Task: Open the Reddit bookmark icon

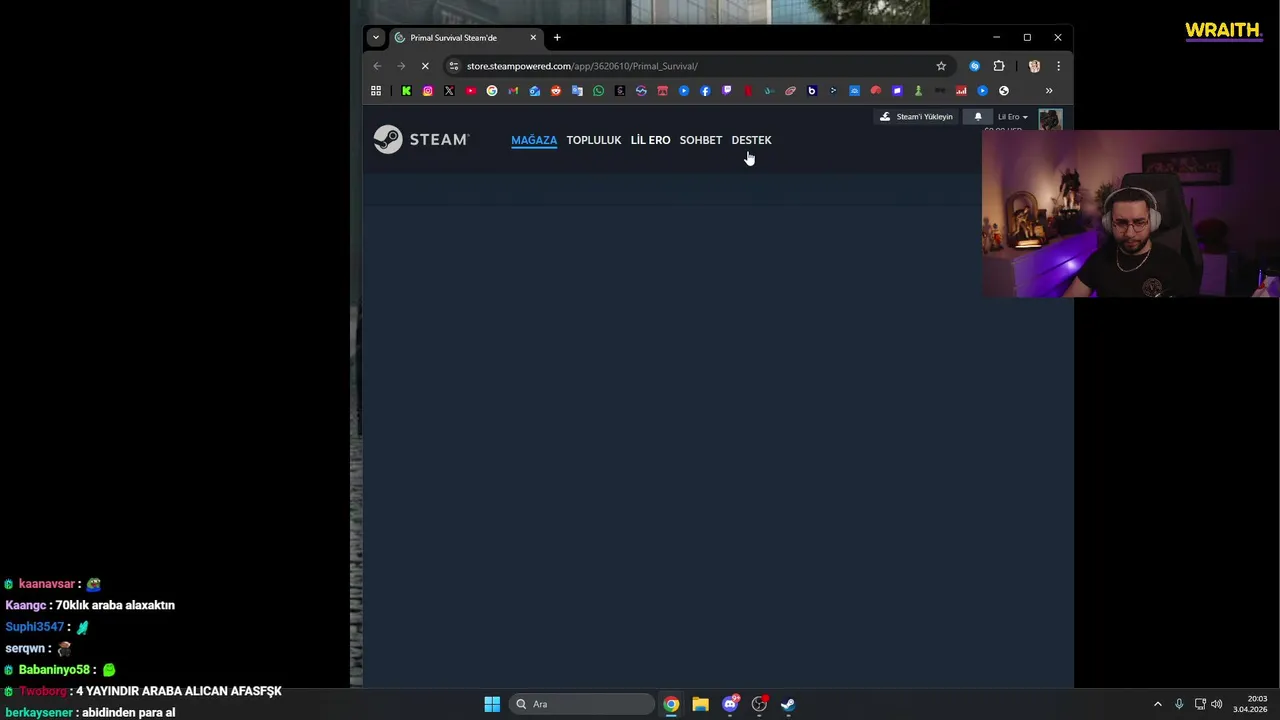Action: [x=556, y=91]
